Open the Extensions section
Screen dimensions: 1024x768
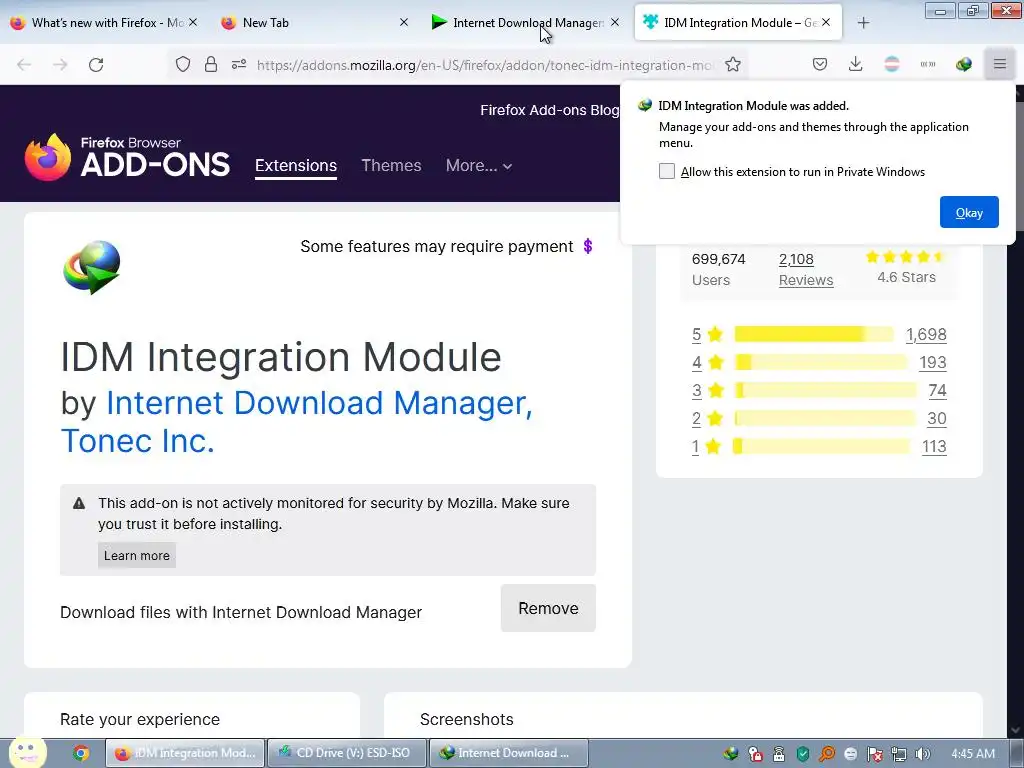(x=296, y=166)
